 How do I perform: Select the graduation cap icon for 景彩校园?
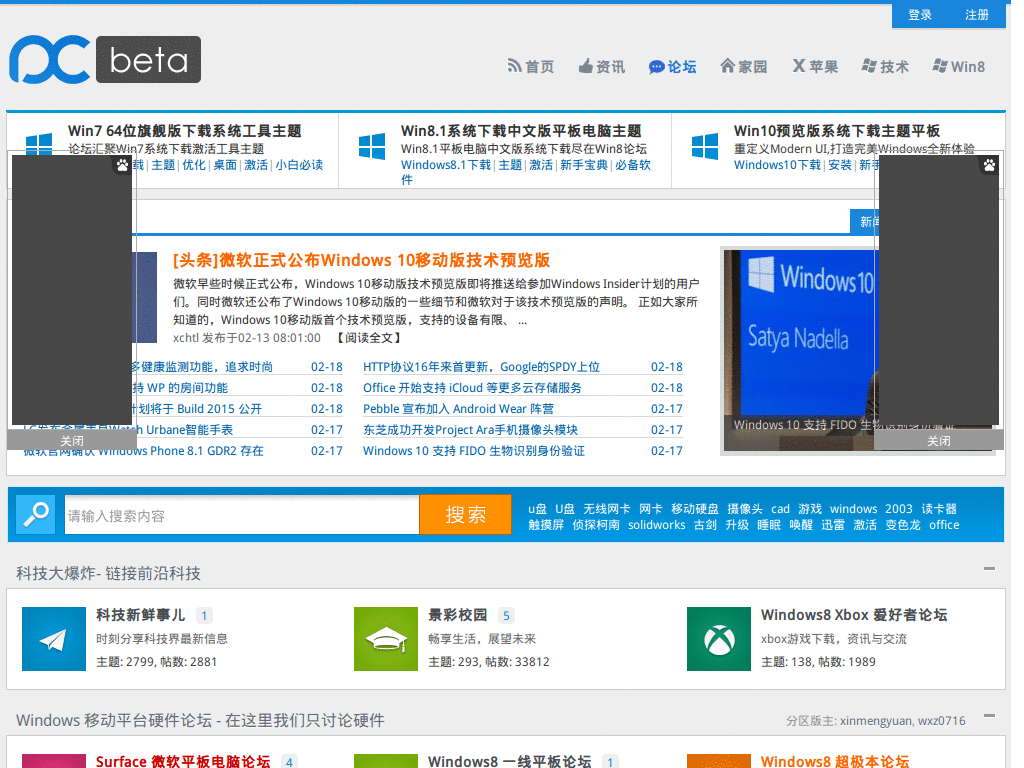click(385, 638)
